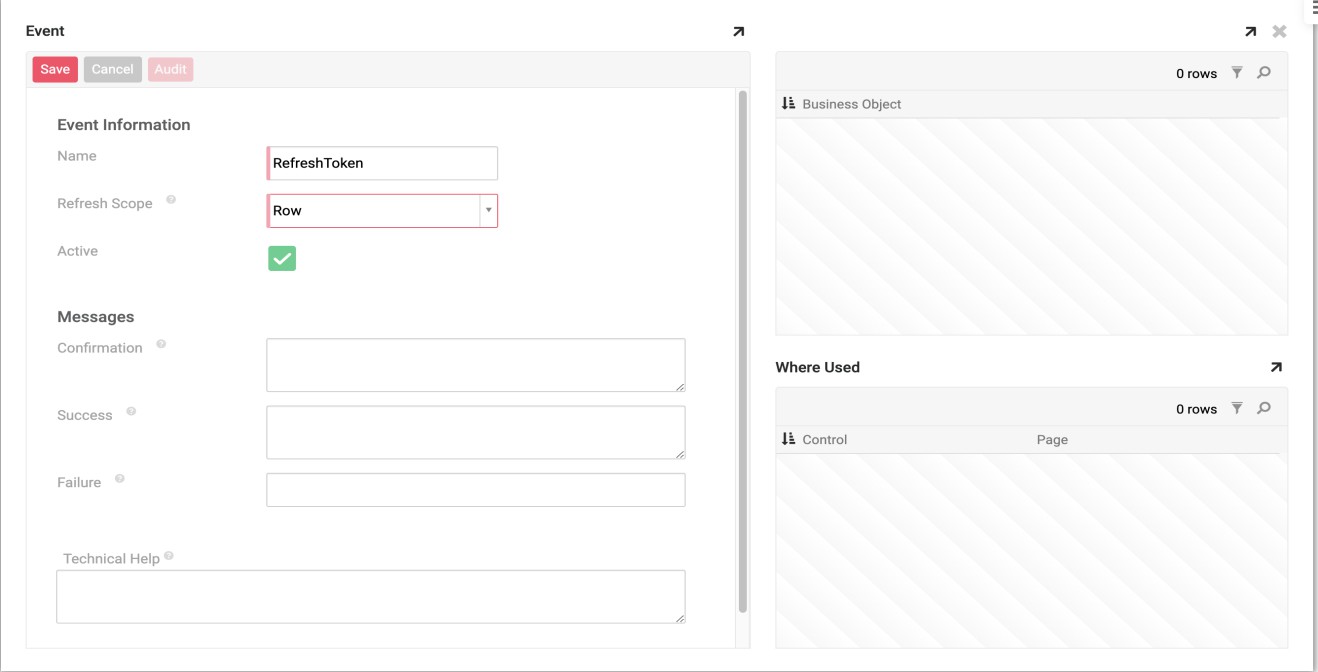Open the filter on the Where Used grid

[1237, 408]
